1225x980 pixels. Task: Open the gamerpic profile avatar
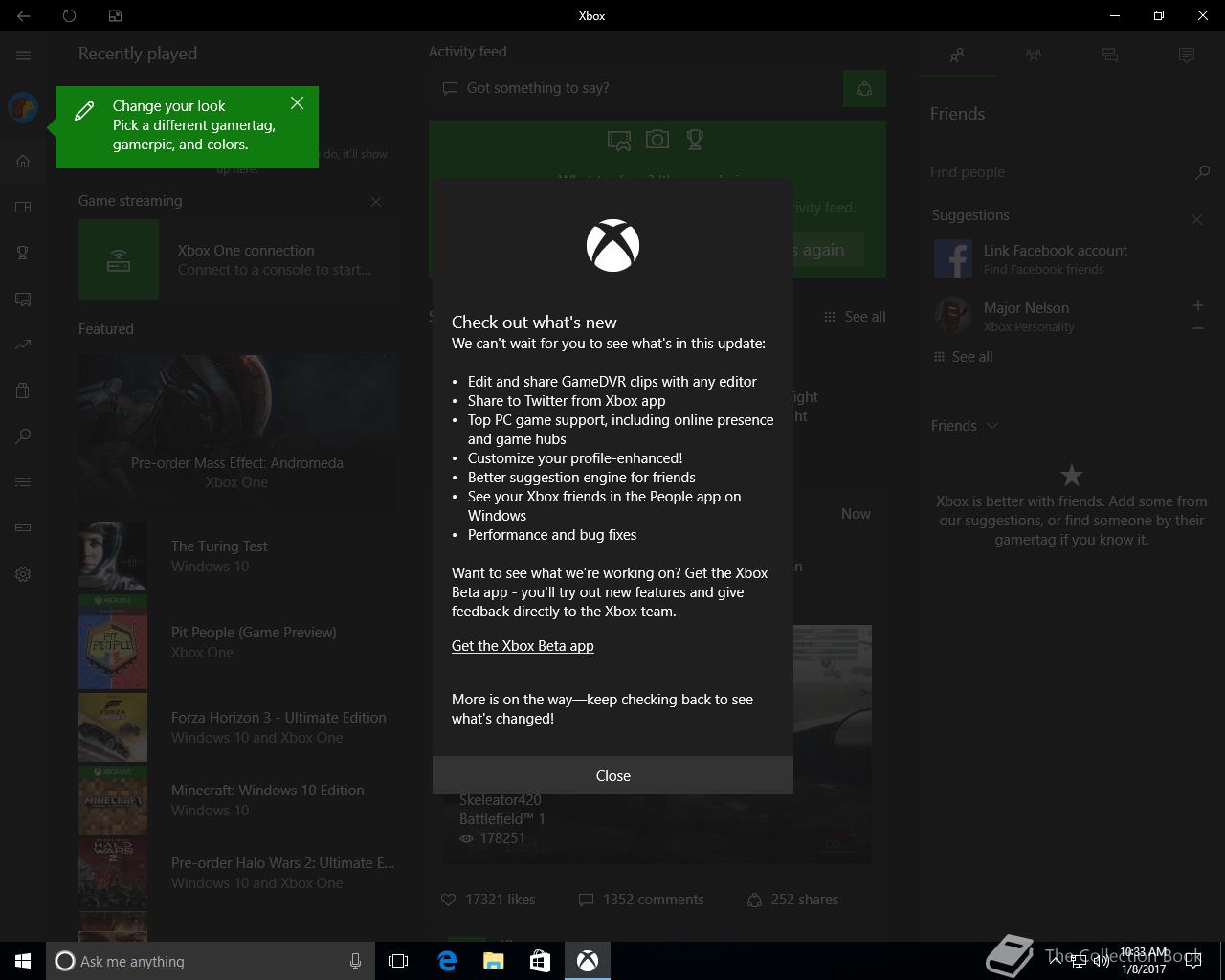coord(23,107)
